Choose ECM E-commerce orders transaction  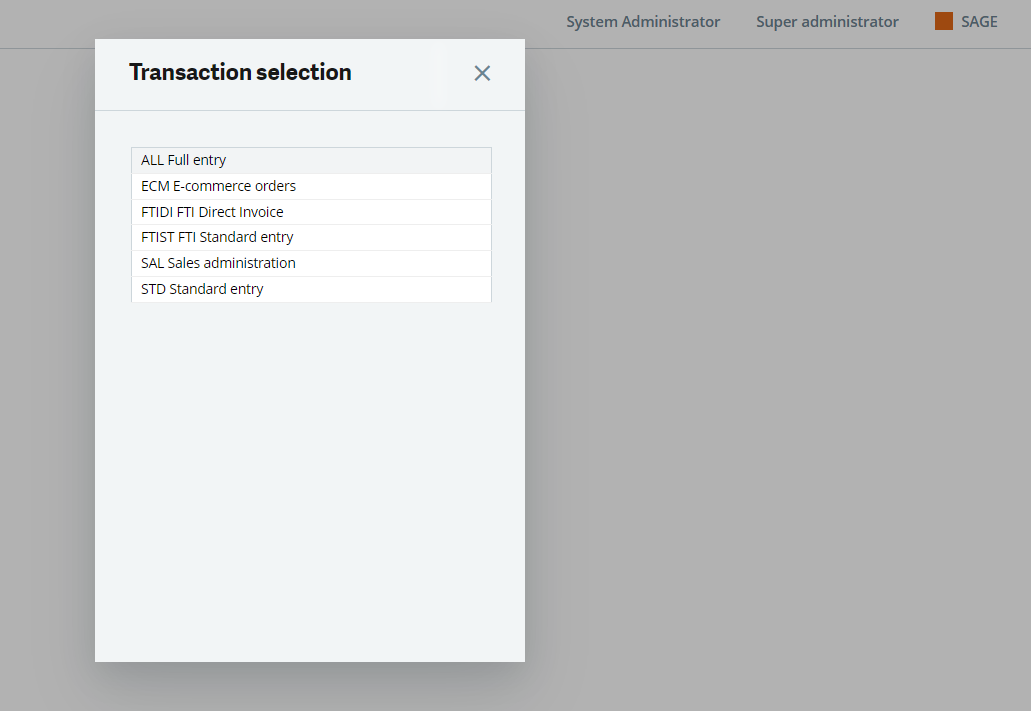pos(311,186)
